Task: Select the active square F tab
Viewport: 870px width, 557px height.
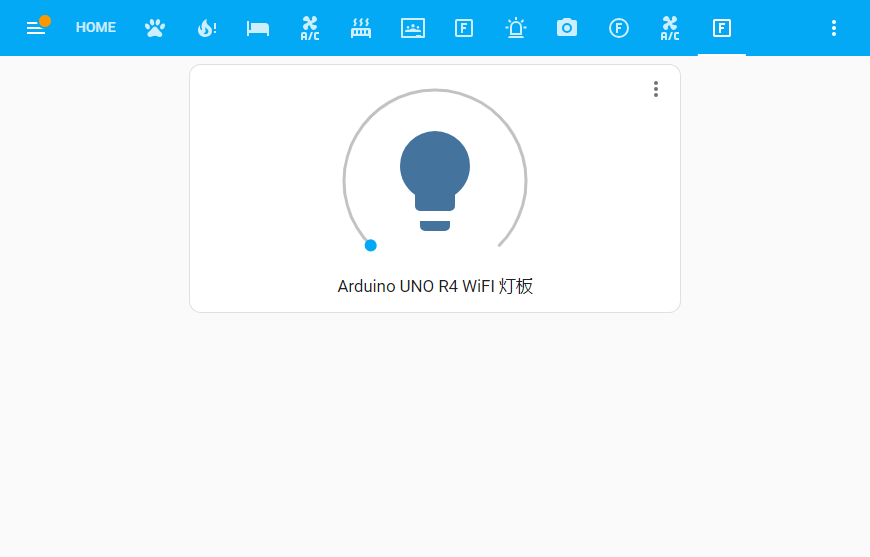Action: click(721, 28)
